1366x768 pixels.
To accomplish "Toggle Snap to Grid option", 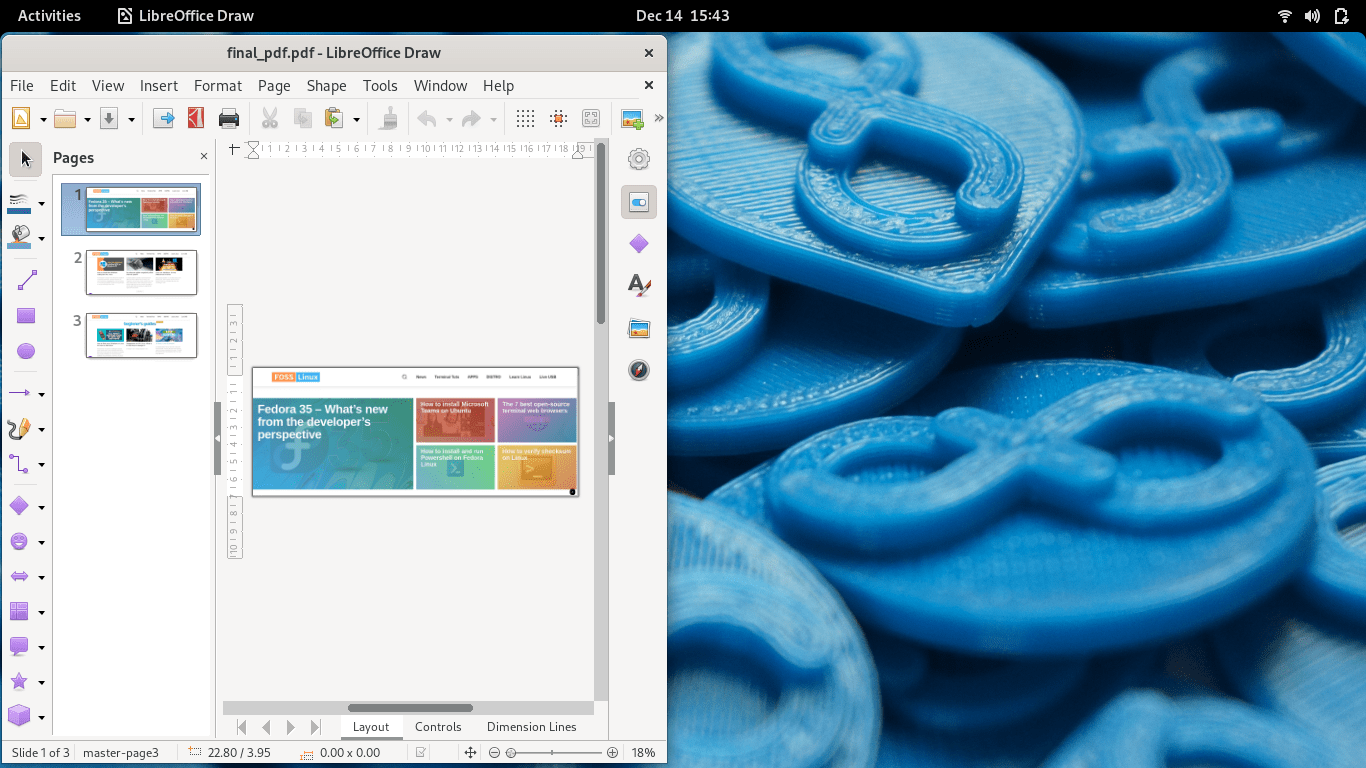I will point(559,119).
